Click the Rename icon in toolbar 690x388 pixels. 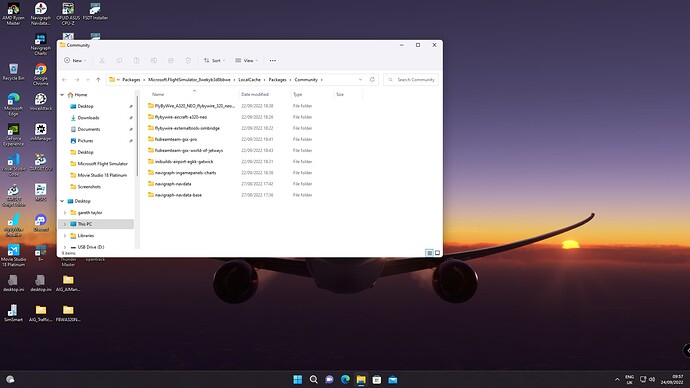click(154, 60)
